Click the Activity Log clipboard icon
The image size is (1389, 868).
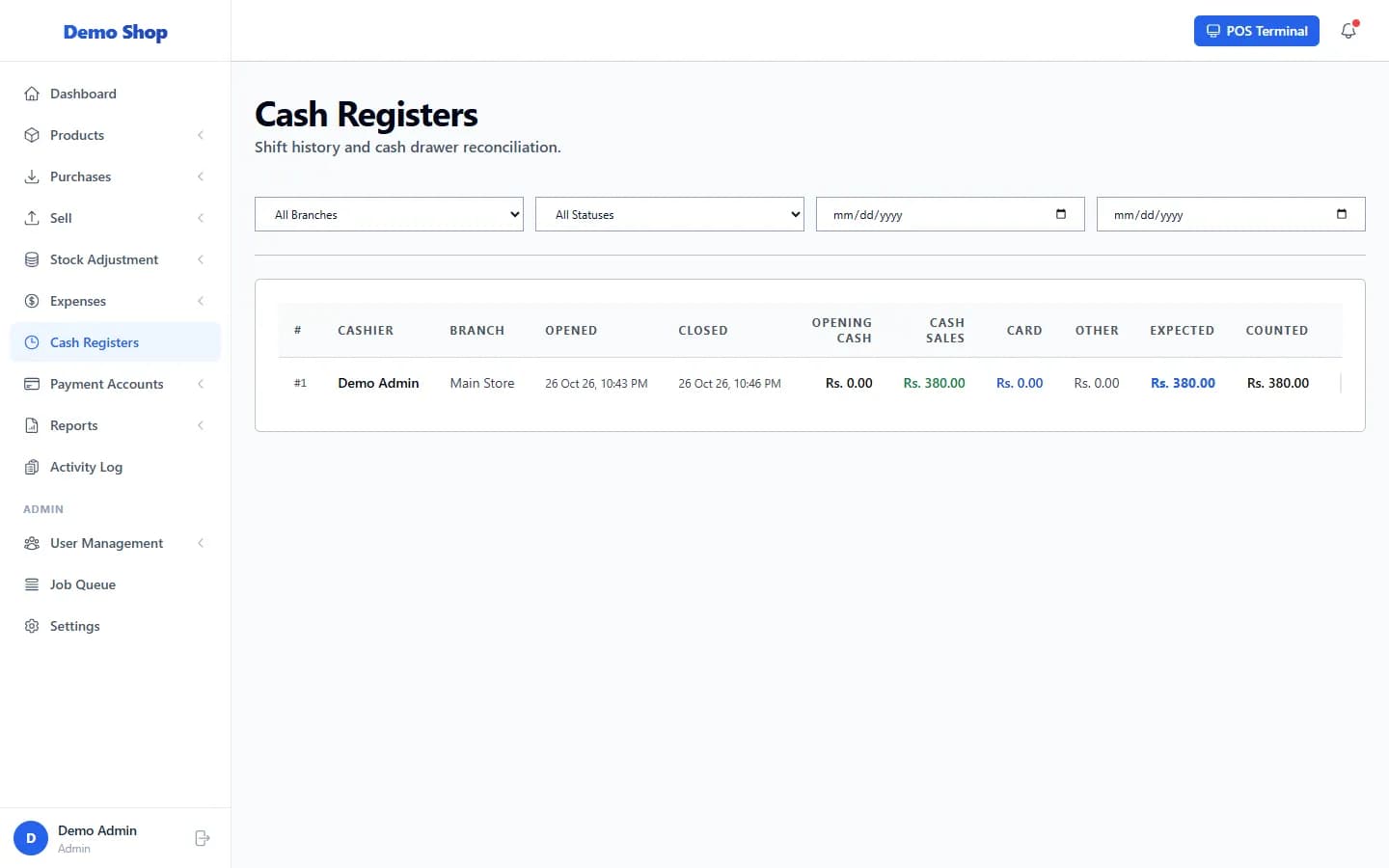32,467
